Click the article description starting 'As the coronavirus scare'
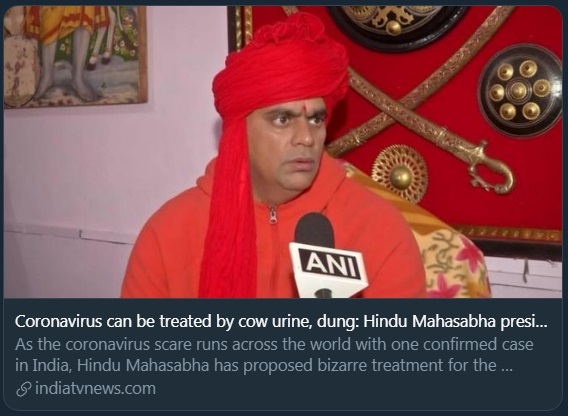Screen dimensions: 568x416 (274, 355)
